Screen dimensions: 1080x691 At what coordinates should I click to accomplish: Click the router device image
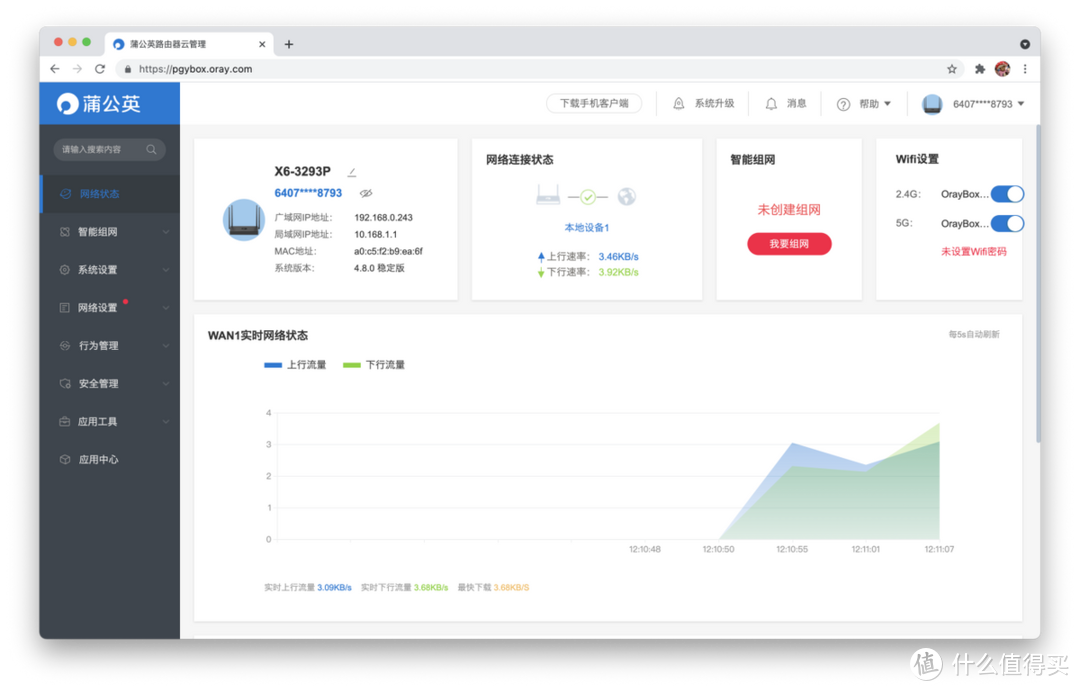point(243,220)
